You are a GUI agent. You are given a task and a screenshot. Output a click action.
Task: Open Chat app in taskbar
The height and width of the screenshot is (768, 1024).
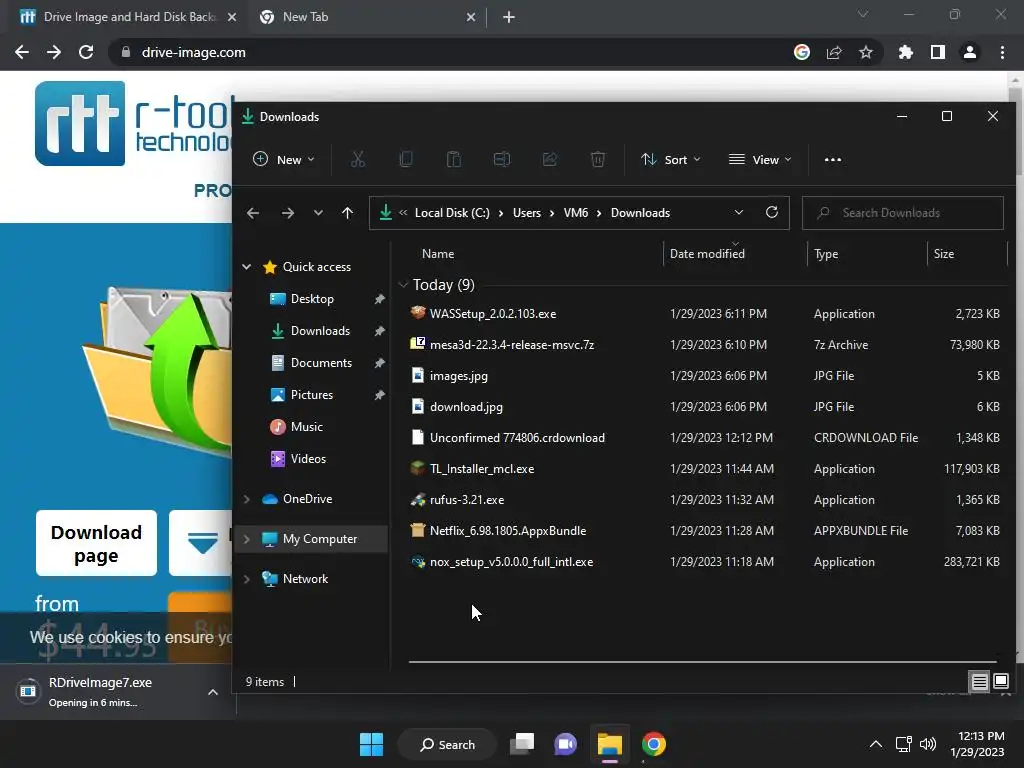coord(566,744)
